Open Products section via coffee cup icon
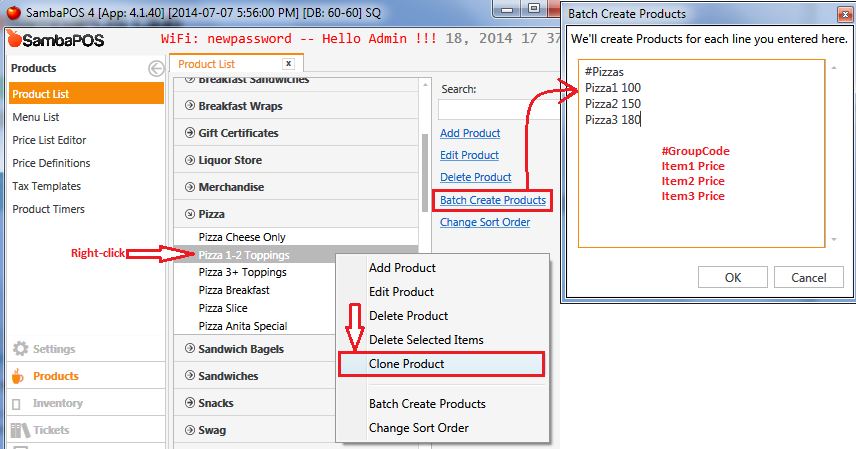The image size is (856, 449). 18,376
